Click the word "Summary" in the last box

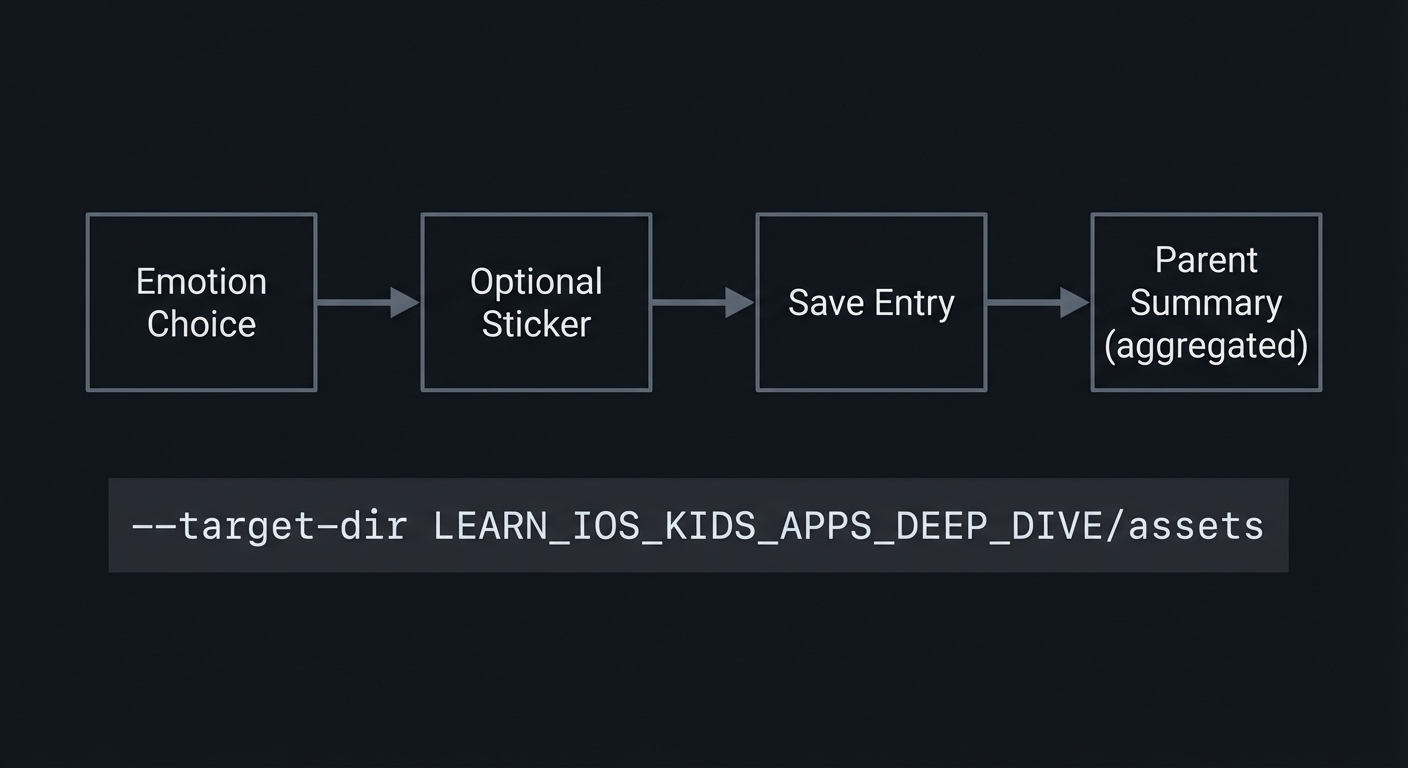pos(1206,302)
